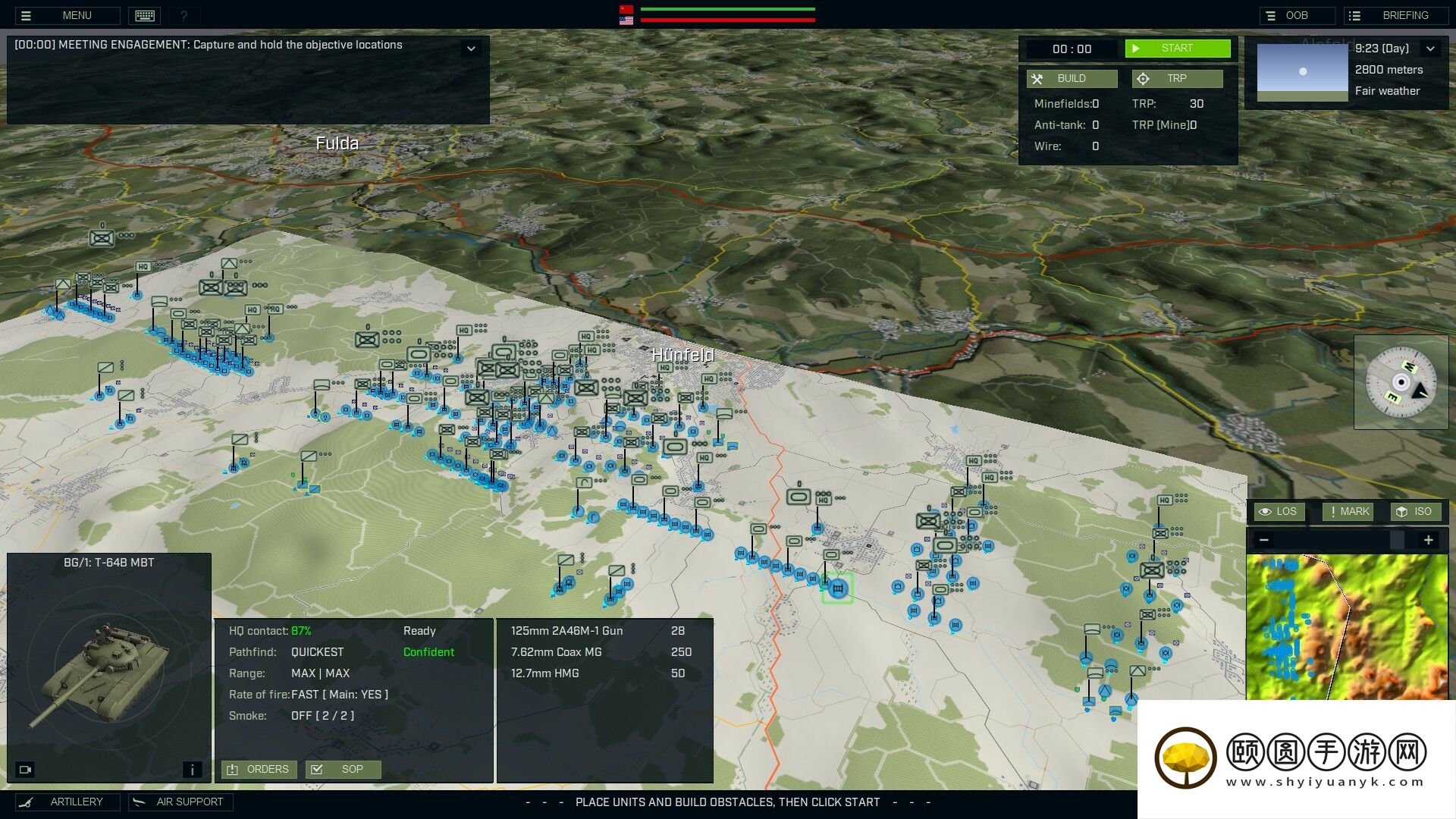Click the sky weather preview thumbnail

1302,72
